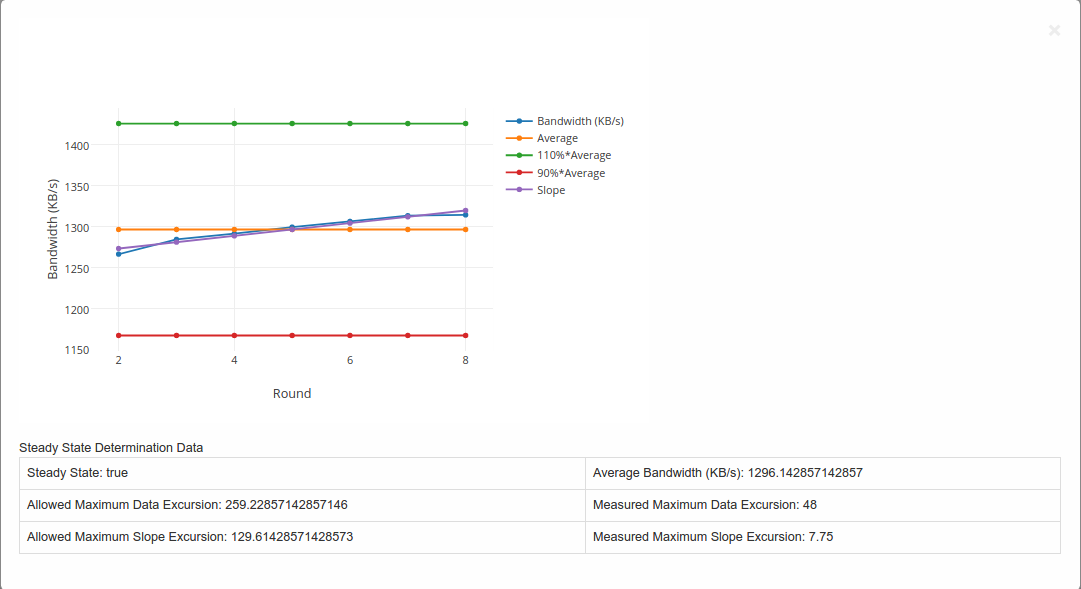Click green 110%*Average point at round 2
The height and width of the screenshot is (589, 1081).
(119, 124)
